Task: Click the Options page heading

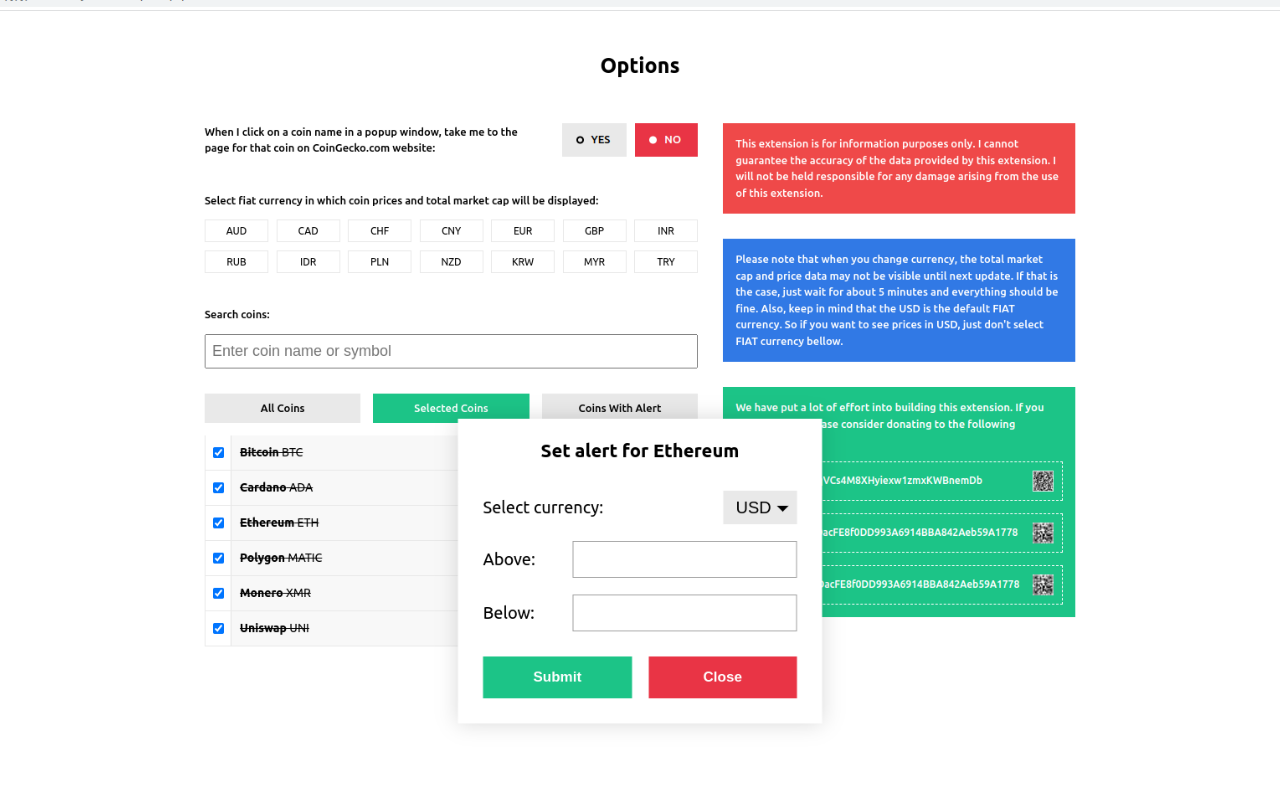Action: click(x=640, y=66)
